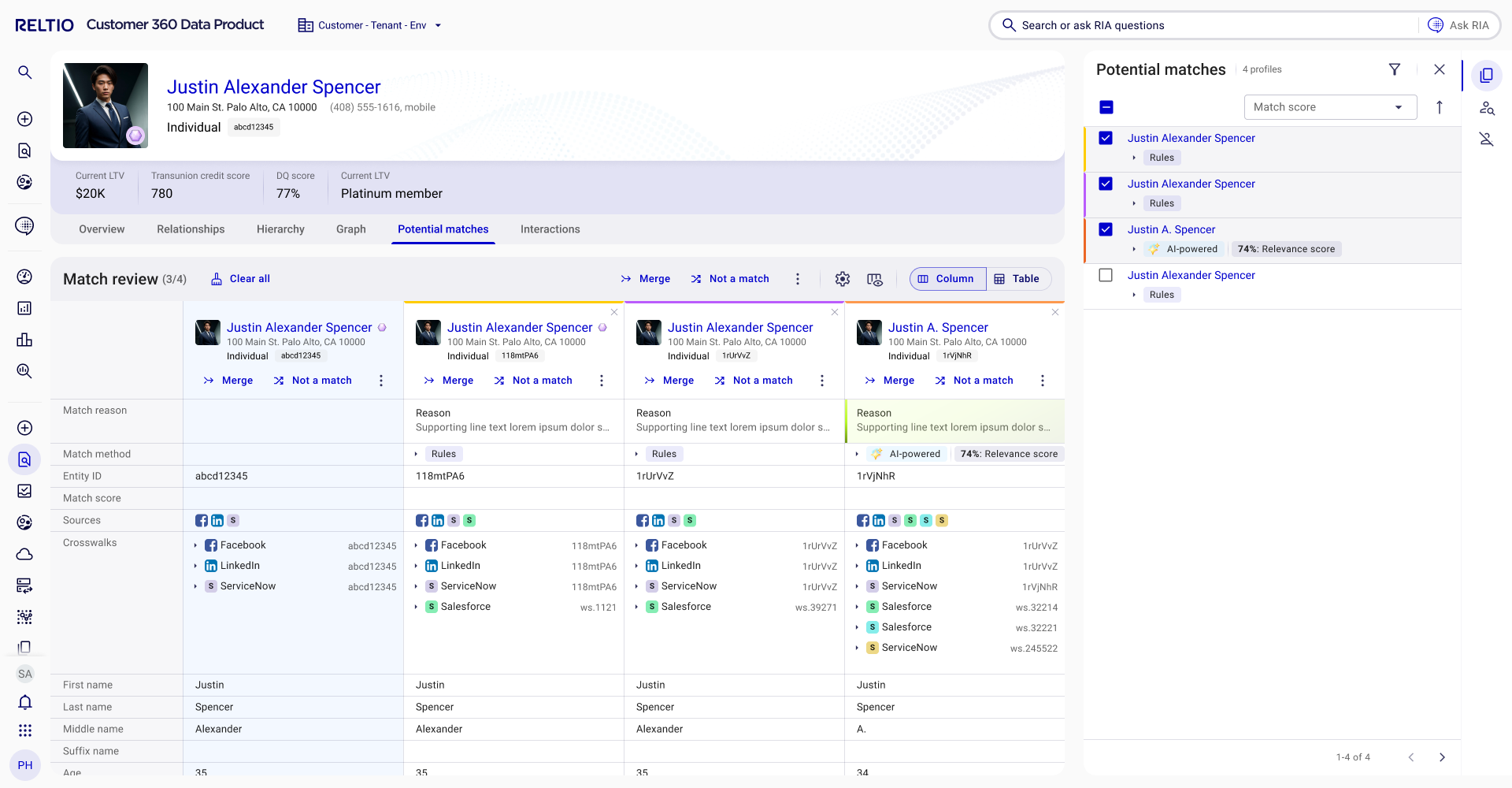Open the Customer - Tenant - Env dropdown
The image size is (1512, 788).
(x=370, y=25)
